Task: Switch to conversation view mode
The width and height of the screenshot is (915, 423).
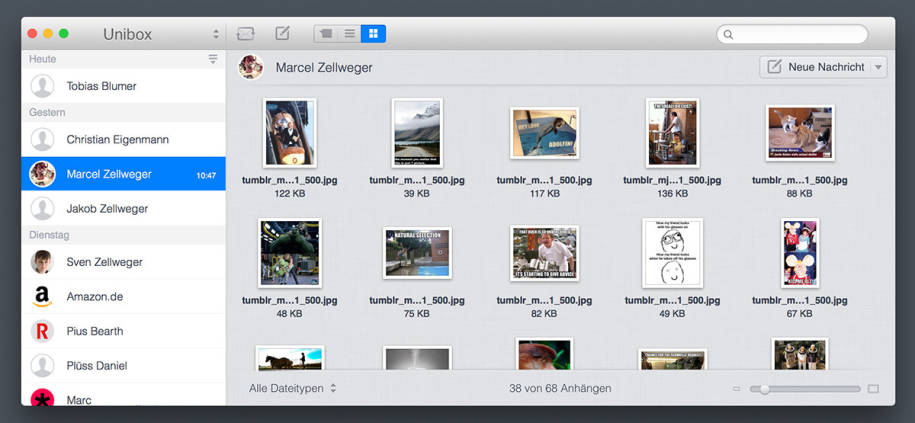Action: point(326,34)
